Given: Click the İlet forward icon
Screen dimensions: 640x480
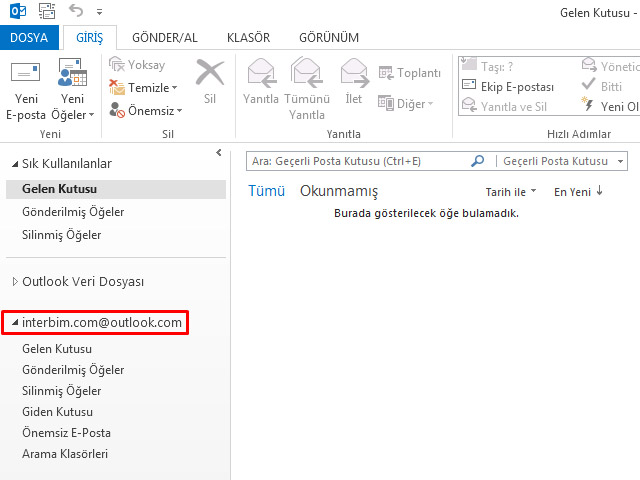Looking at the screenshot, I should click(354, 74).
